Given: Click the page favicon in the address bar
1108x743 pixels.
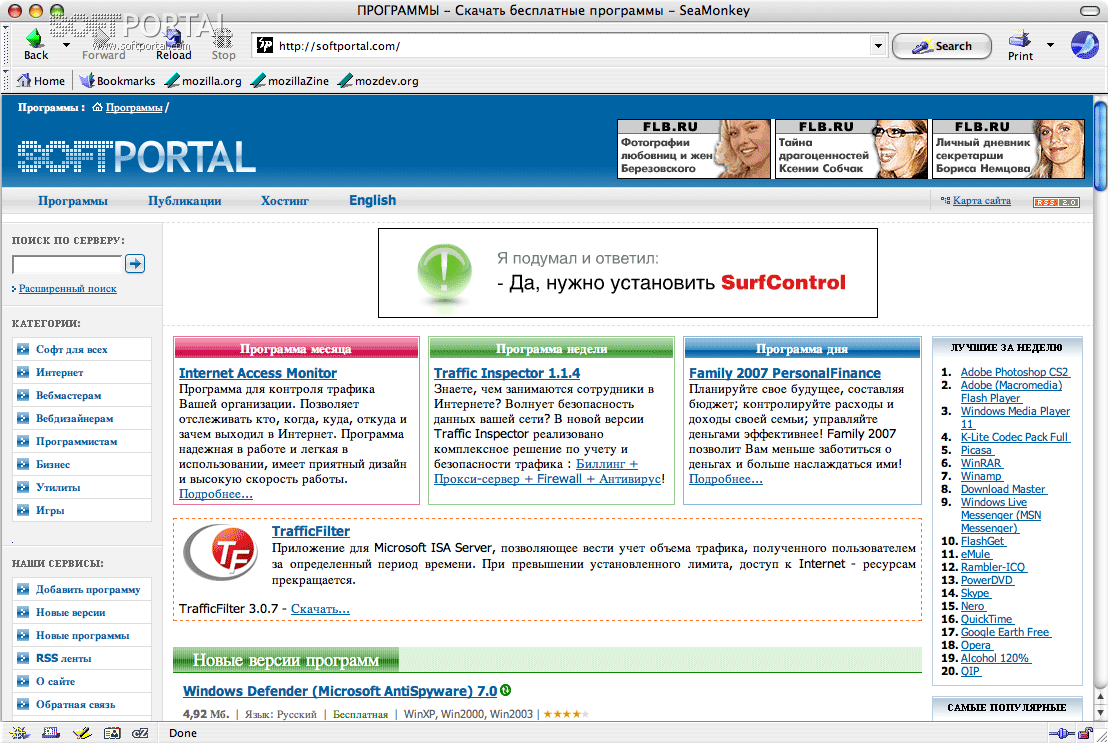Looking at the screenshot, I should (264, 45).
